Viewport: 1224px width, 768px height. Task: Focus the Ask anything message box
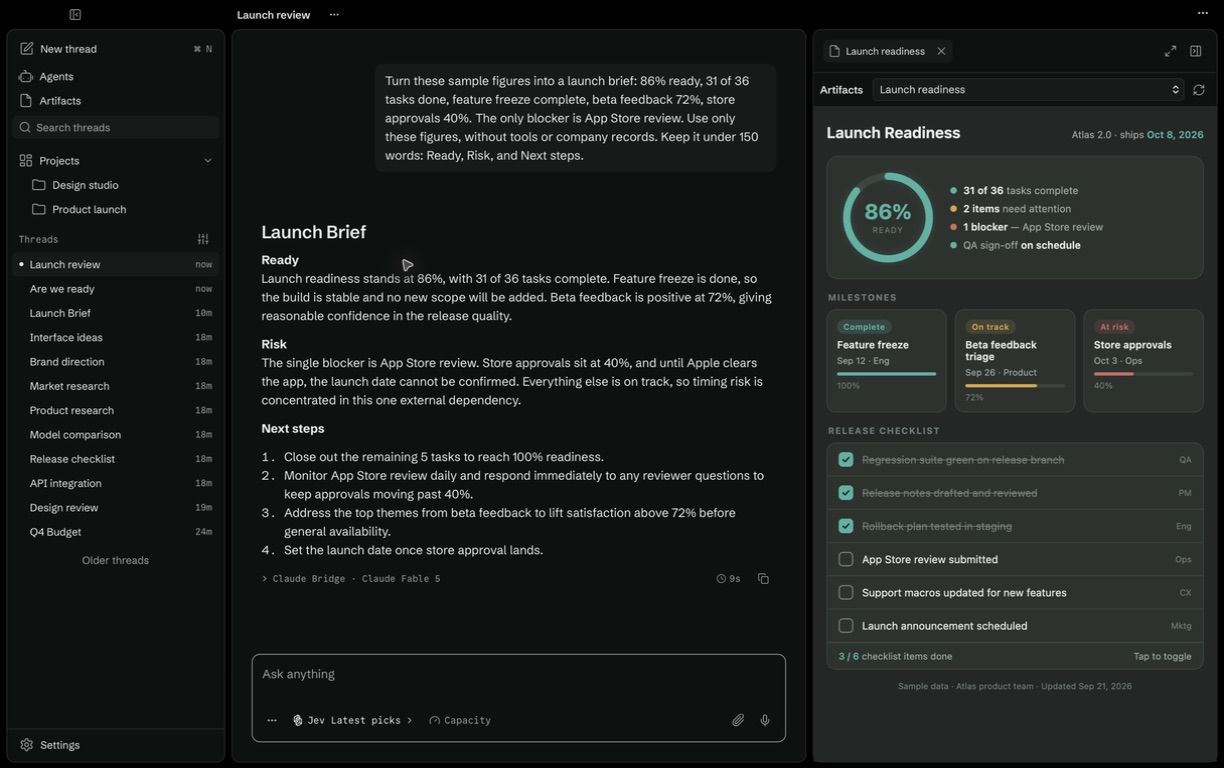coord(518,675)
